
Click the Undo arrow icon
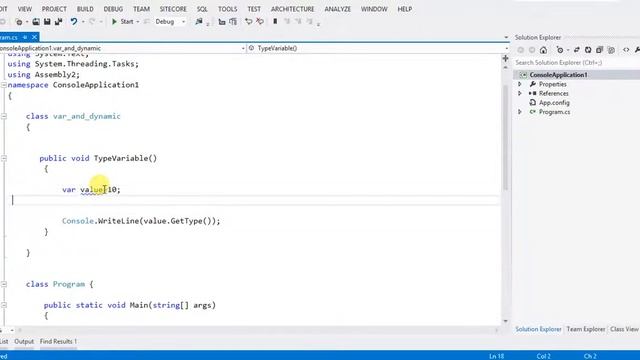(x=73, y=22)
